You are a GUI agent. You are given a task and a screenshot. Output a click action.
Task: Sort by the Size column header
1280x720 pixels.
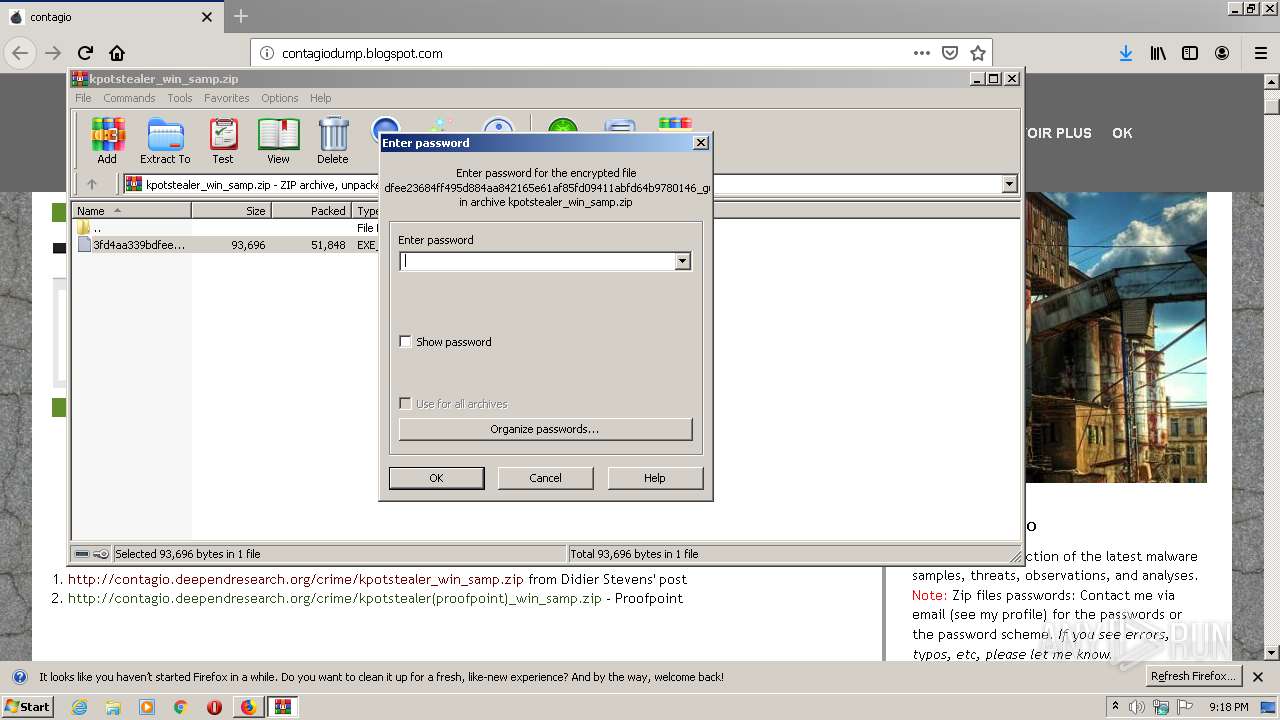[231, 211]
